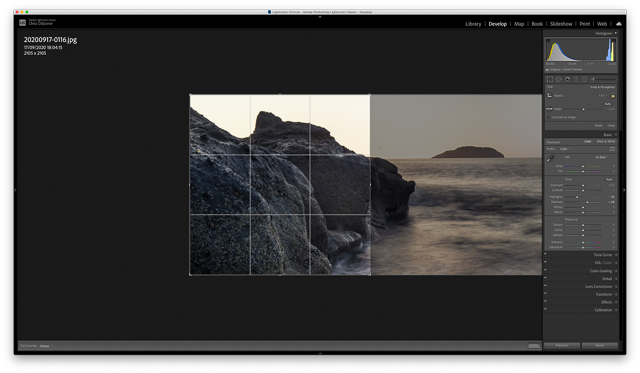640x373 pixels.
Task: Switch off the Lens Corrections panel toggle
Action: click(x=545, y=285)
